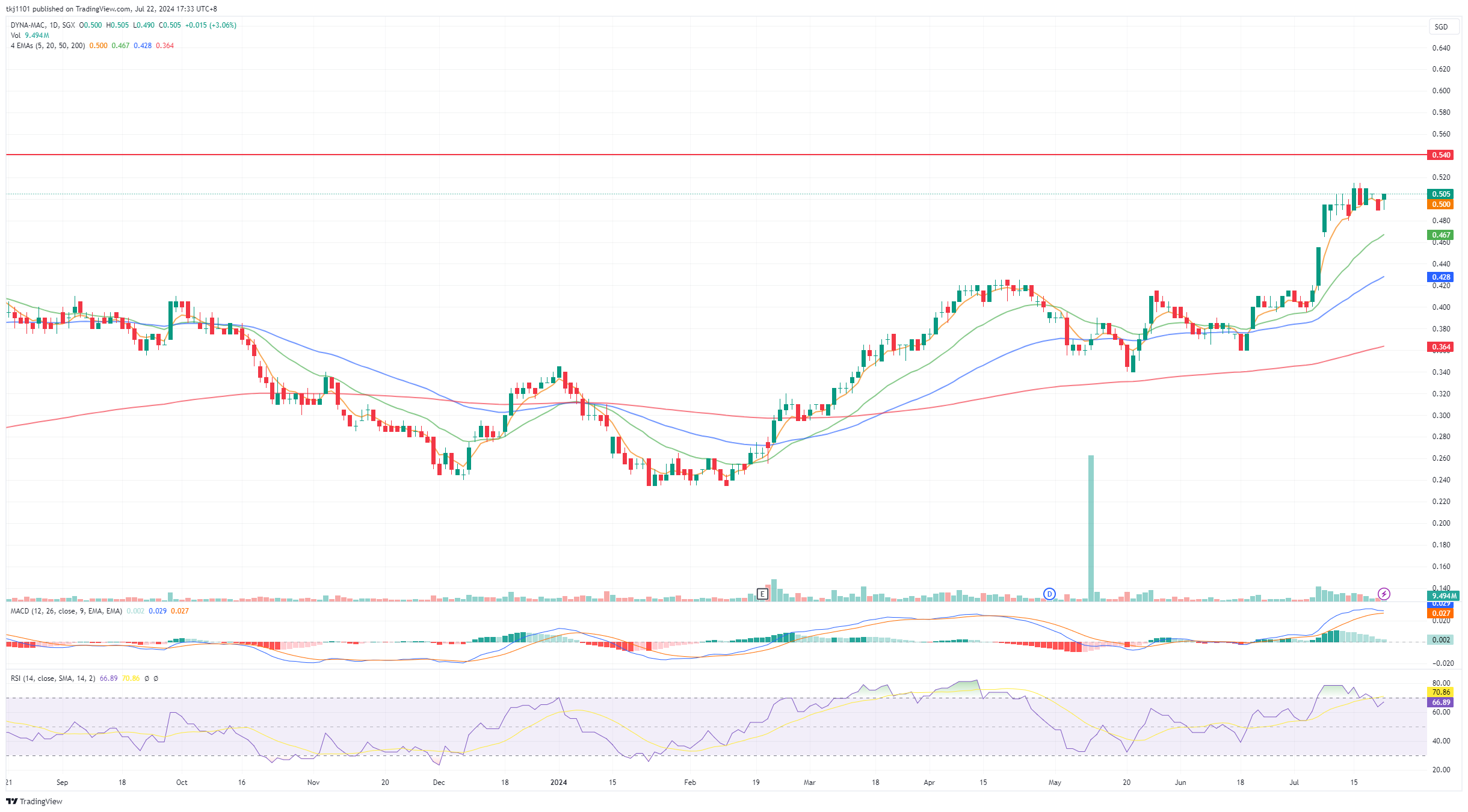Click the orange 0.027 MACD signal label

click(x=1440, y=614)
